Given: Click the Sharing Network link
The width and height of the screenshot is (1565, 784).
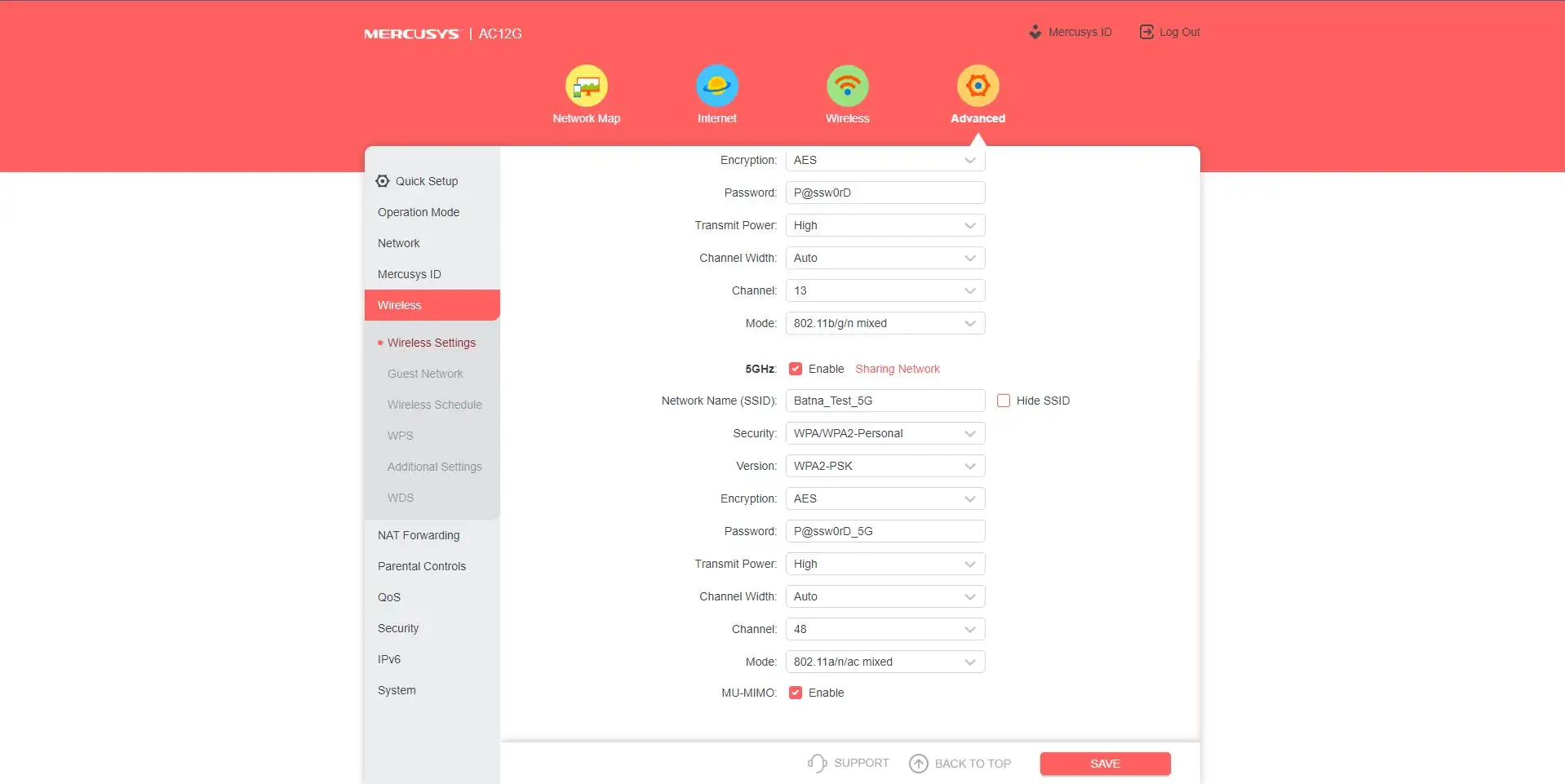Looking at the screenshot, I should (x=897, y=369).
